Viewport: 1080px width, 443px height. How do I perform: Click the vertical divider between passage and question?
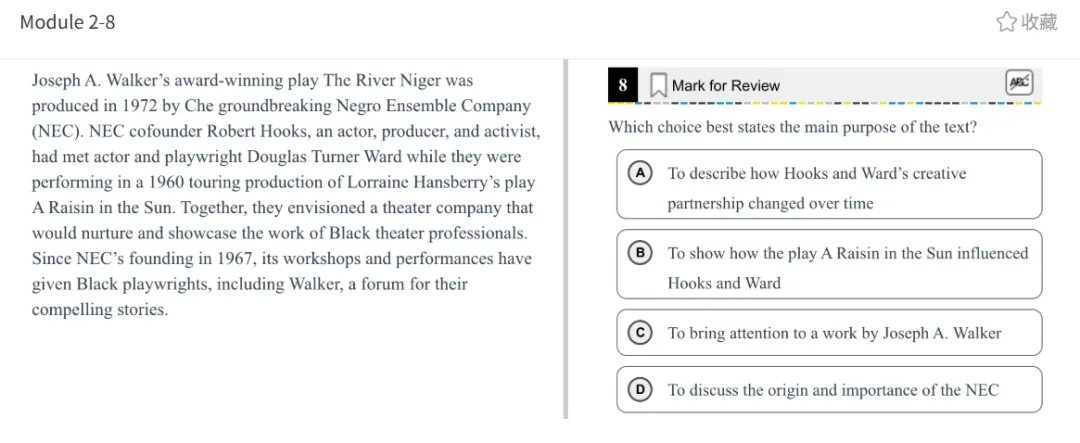point(565,239)
